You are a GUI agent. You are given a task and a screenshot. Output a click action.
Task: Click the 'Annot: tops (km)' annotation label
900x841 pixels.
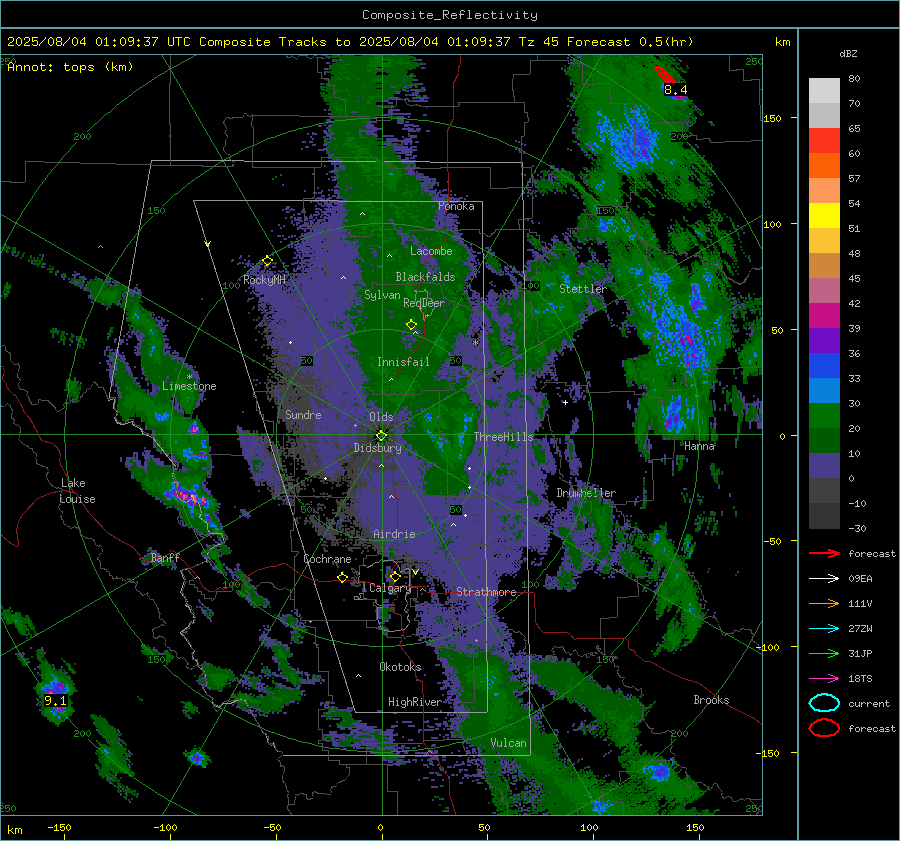(x=70, y=67)
